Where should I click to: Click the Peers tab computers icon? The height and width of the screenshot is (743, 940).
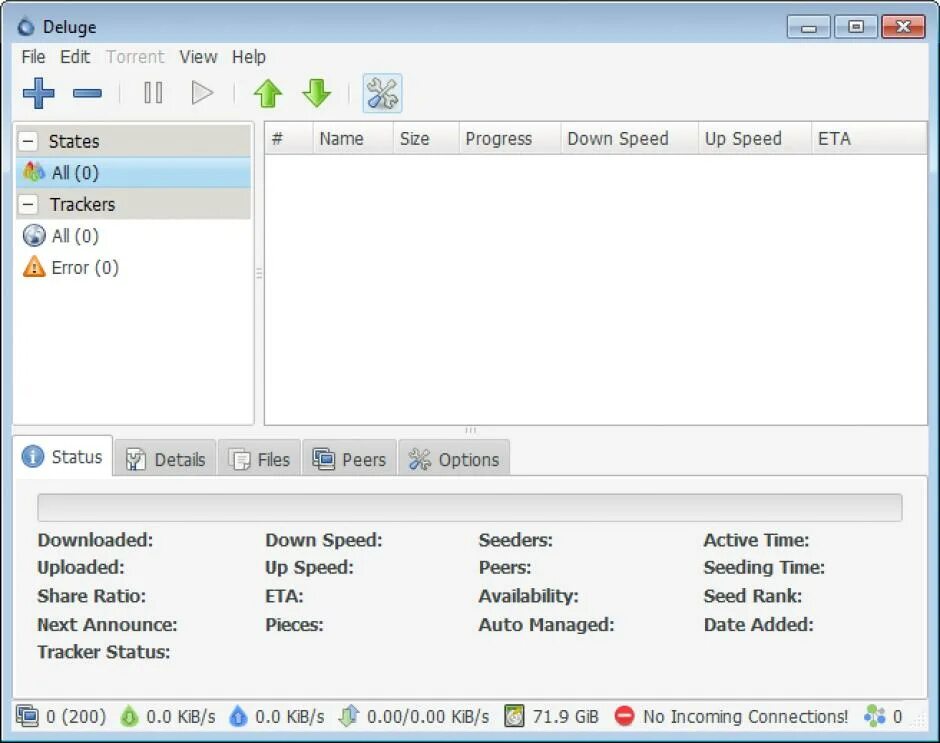pyautogui.click(x=324, y=459)
